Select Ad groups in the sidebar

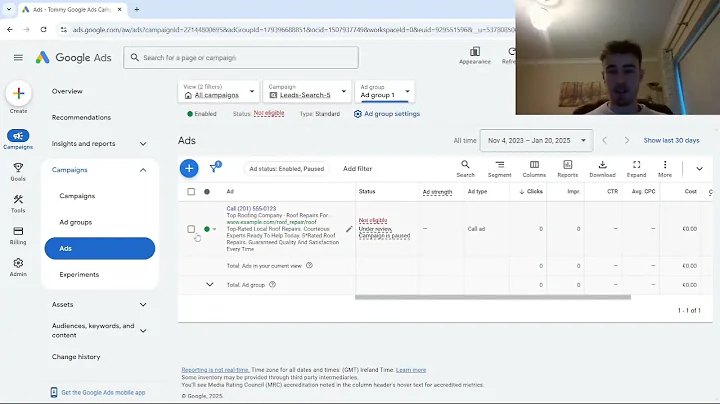coord(76,222)
